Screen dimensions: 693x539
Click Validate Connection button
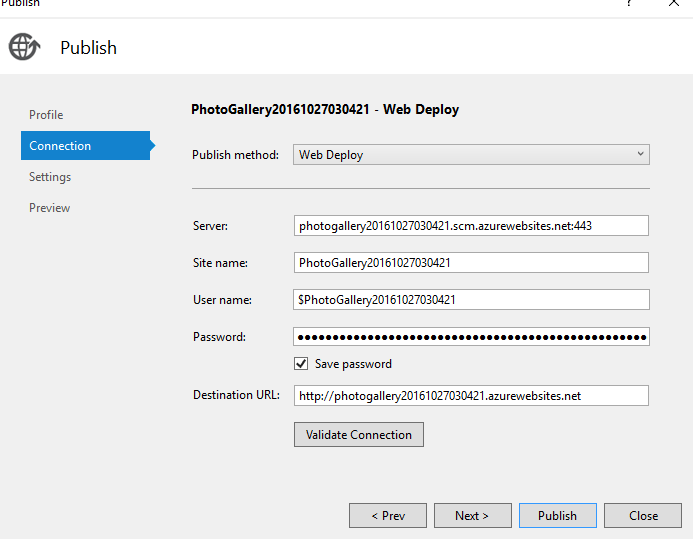click(359, 435)
